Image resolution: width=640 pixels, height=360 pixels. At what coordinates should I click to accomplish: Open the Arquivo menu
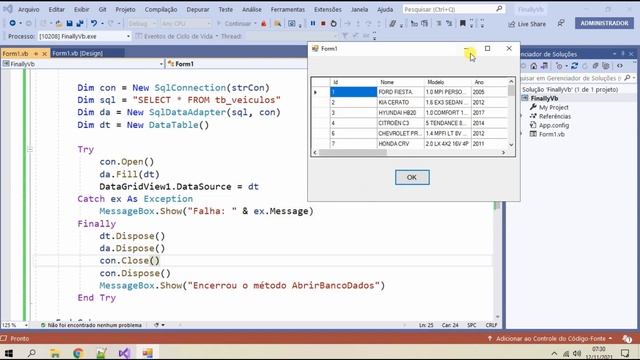point(29,9)
